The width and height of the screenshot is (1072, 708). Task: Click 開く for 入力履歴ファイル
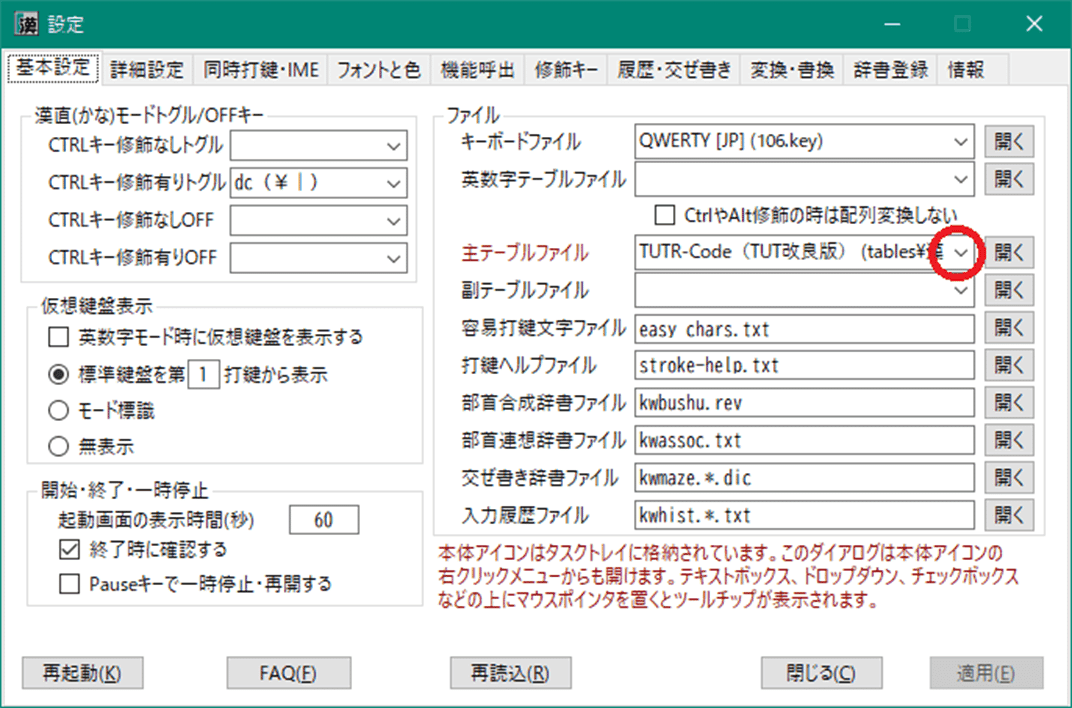point(1009,515)
